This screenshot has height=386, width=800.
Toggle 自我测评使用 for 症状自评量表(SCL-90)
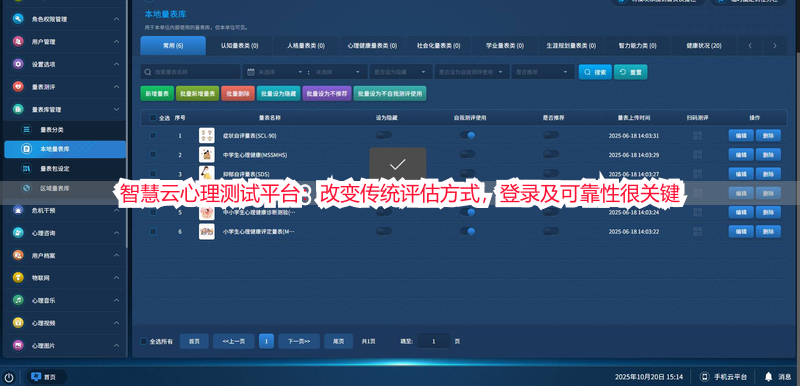467,135
